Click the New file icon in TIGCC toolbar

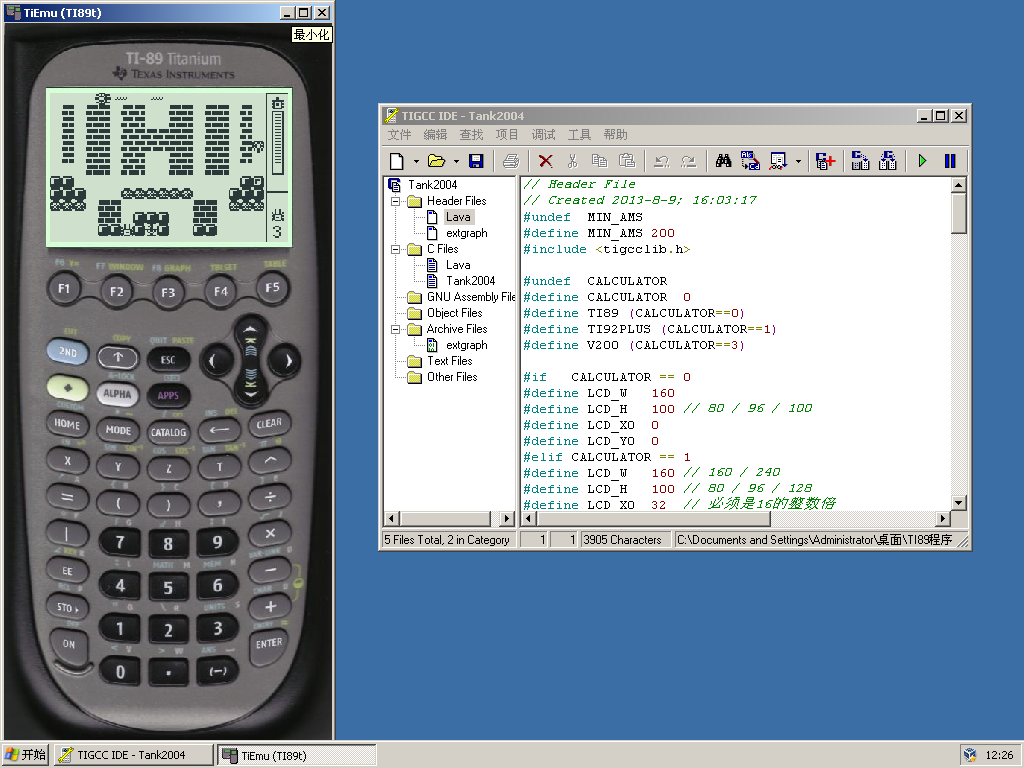tap(396, 161)
